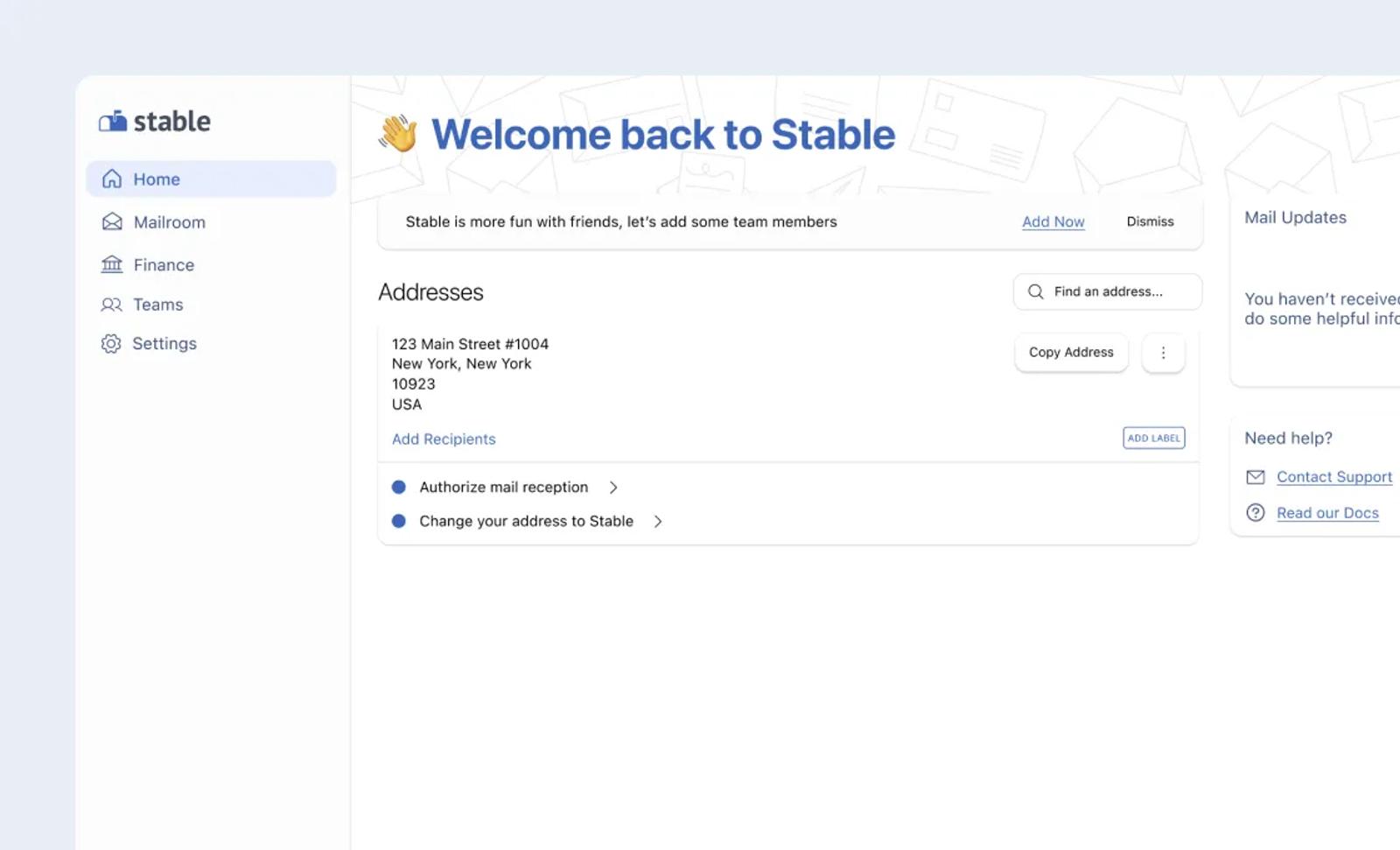Open the Contact Support link
The image size is (1400, 850).
(1334, 477)
